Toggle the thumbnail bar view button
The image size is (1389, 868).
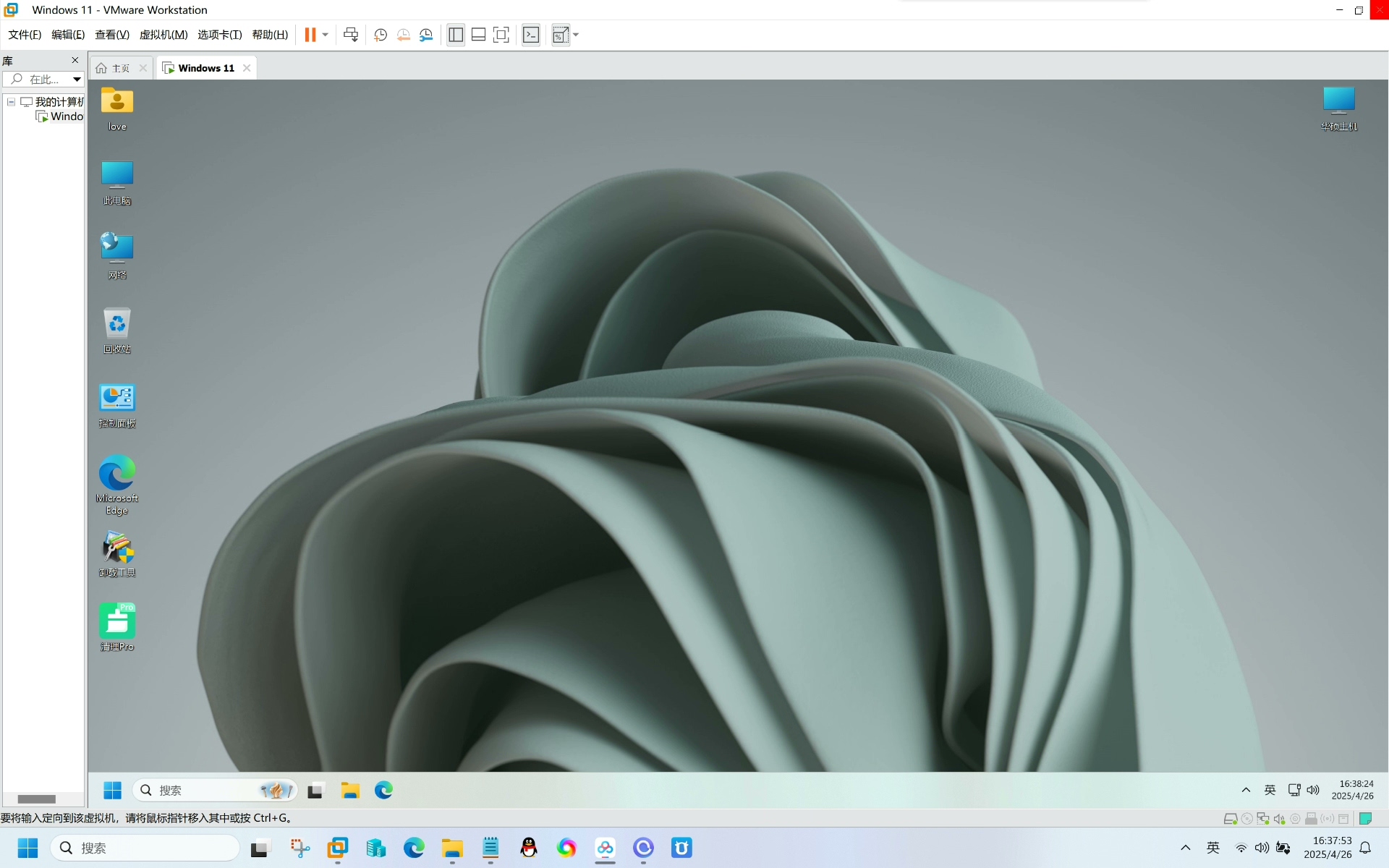point(478,35)
